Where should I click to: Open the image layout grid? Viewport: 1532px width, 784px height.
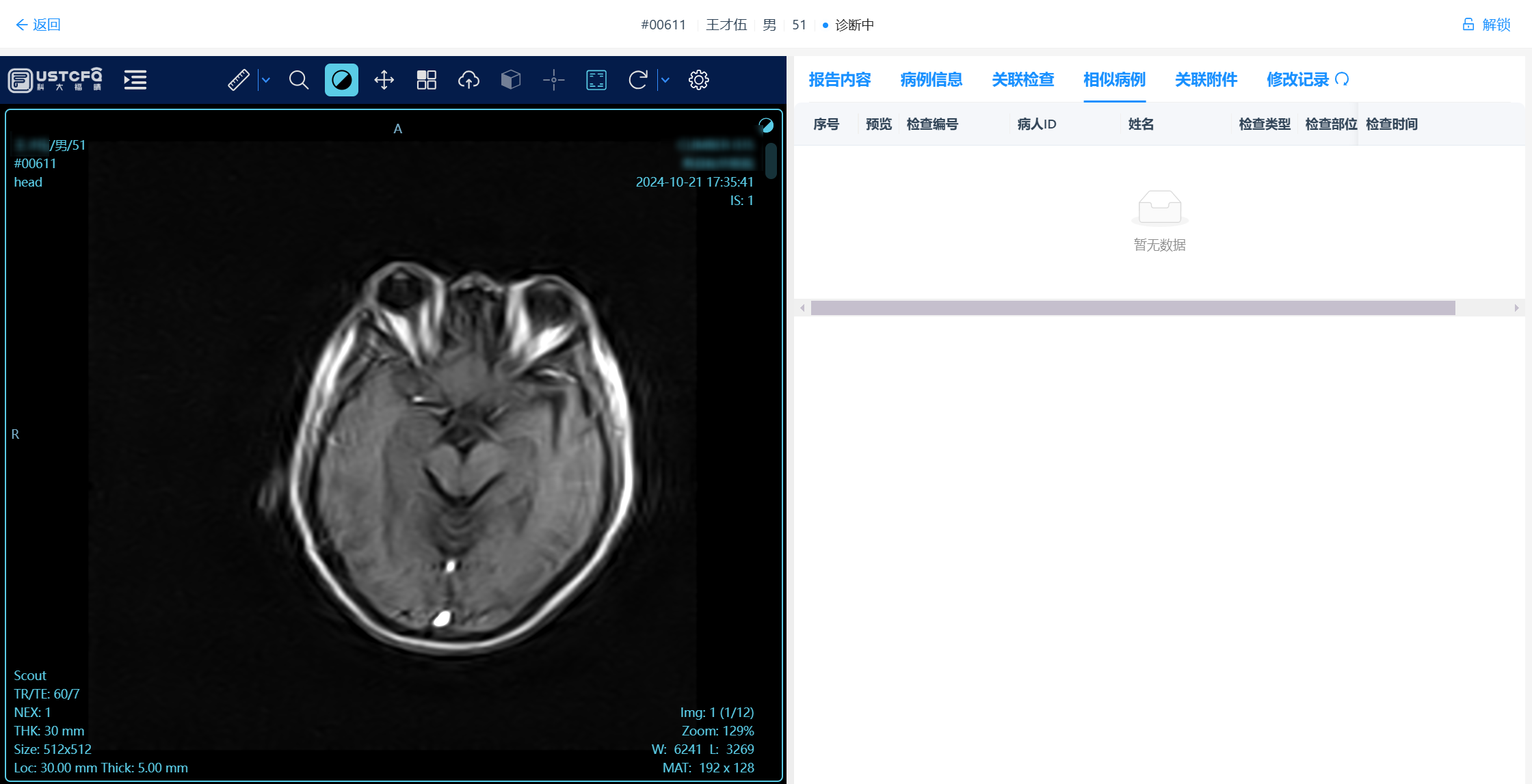[426, 80]
